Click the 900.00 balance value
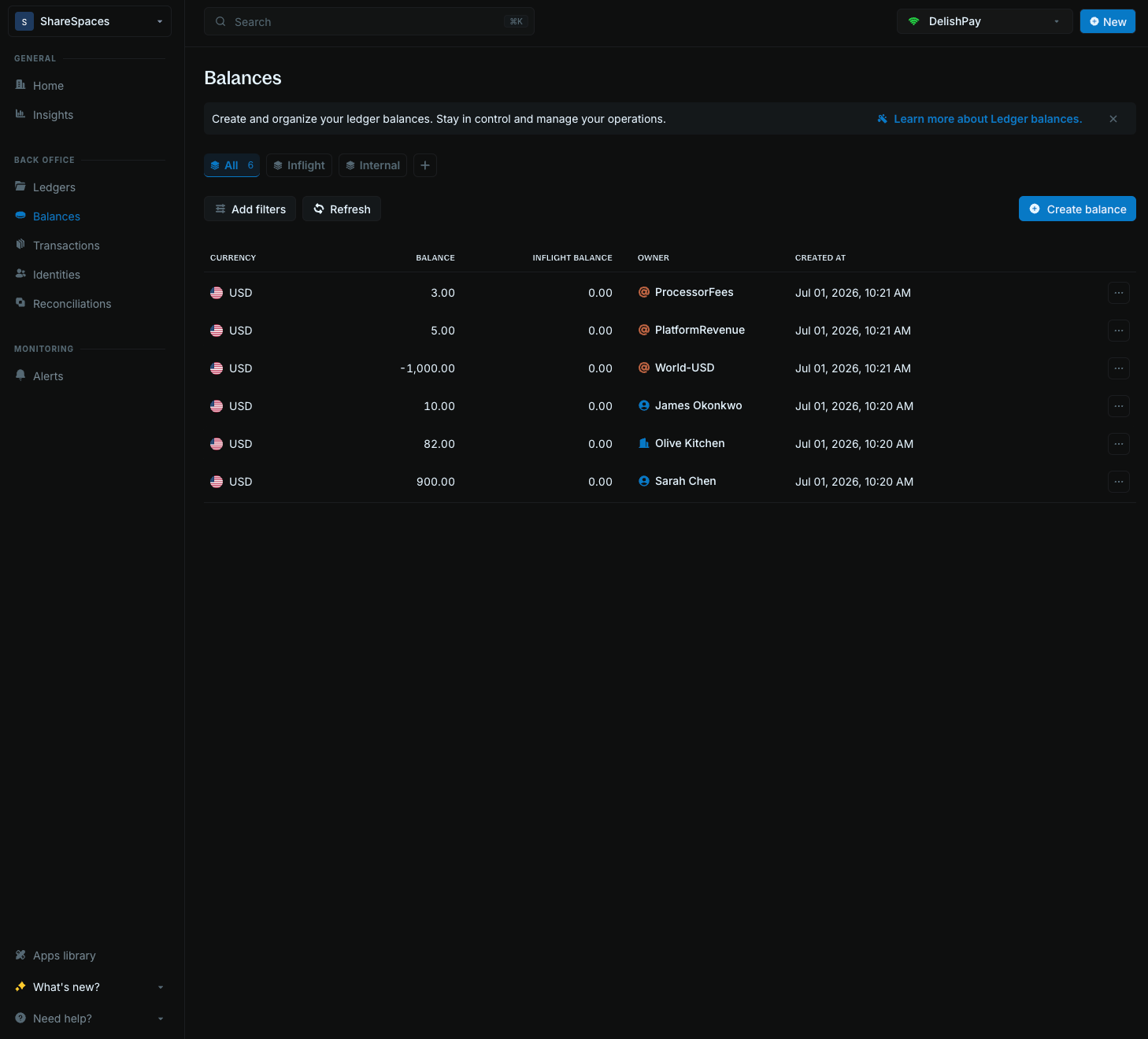 [435, 482]
